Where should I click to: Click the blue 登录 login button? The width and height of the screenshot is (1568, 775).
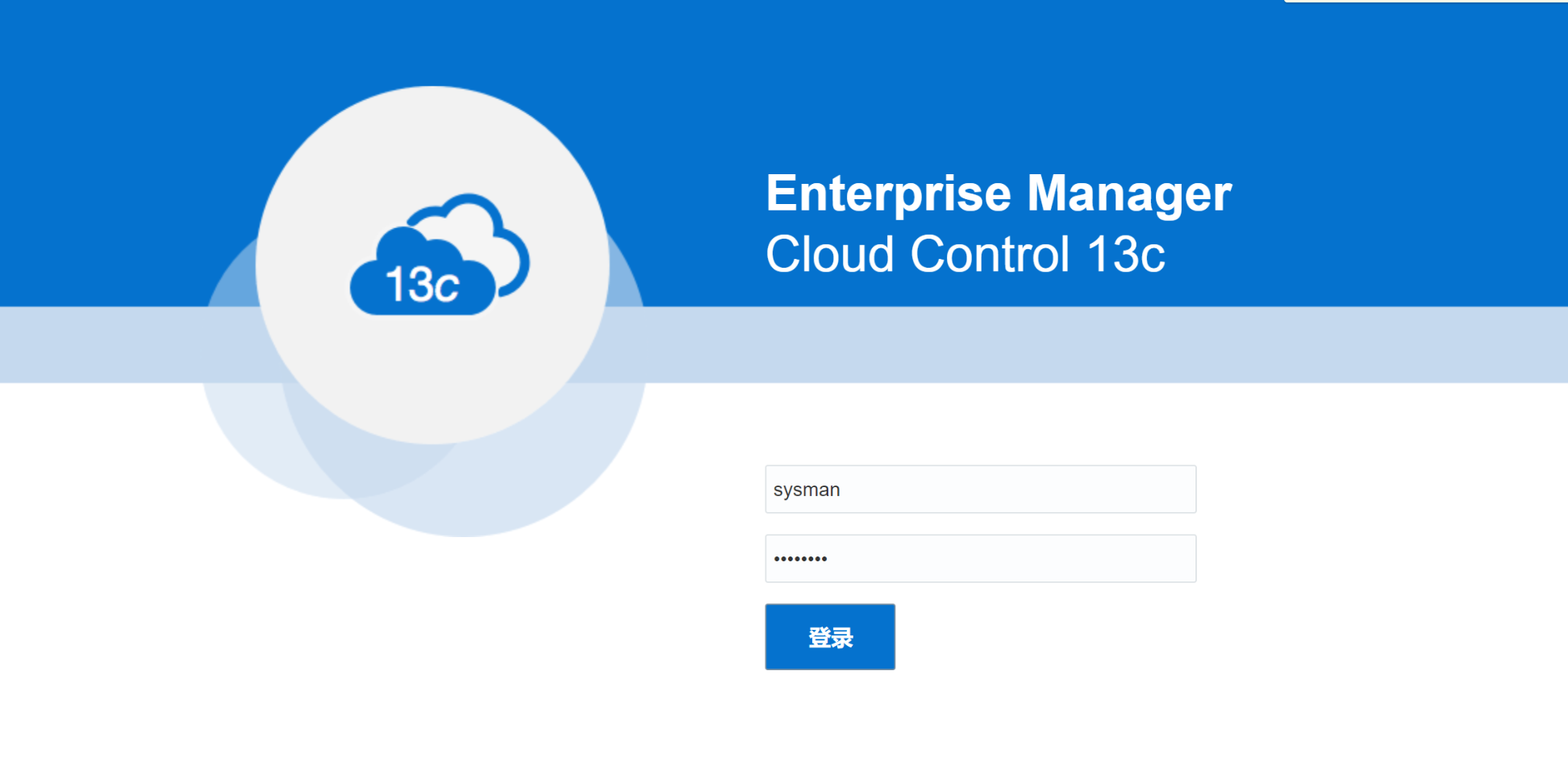830,637
